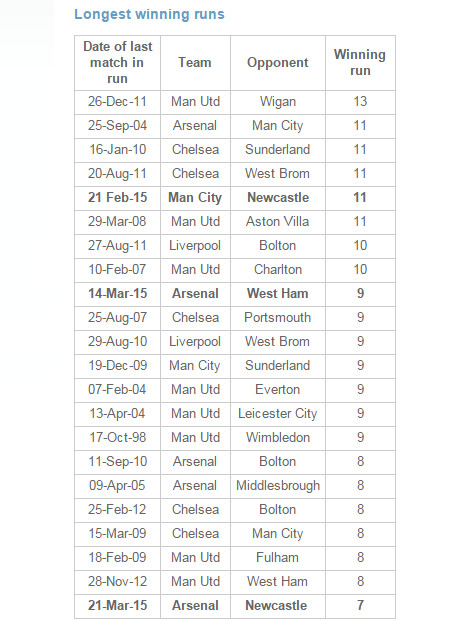Select the Date of last match column header
467x623 pixels.
point(117,63)
